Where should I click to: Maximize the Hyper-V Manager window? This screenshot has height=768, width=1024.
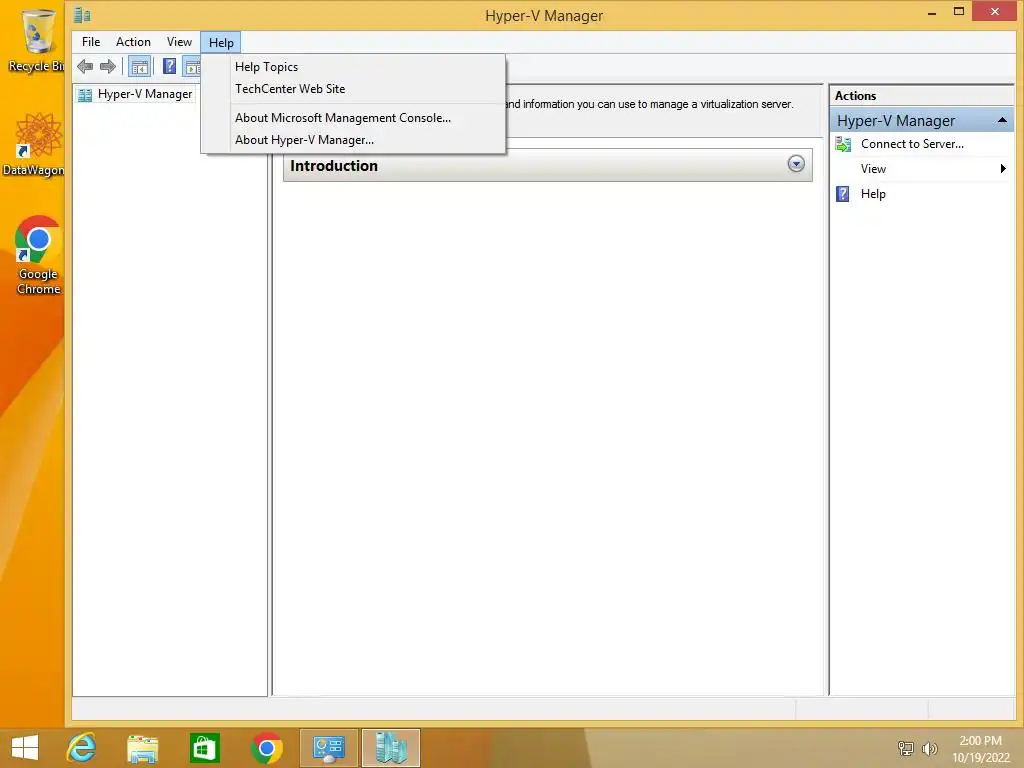959,12
